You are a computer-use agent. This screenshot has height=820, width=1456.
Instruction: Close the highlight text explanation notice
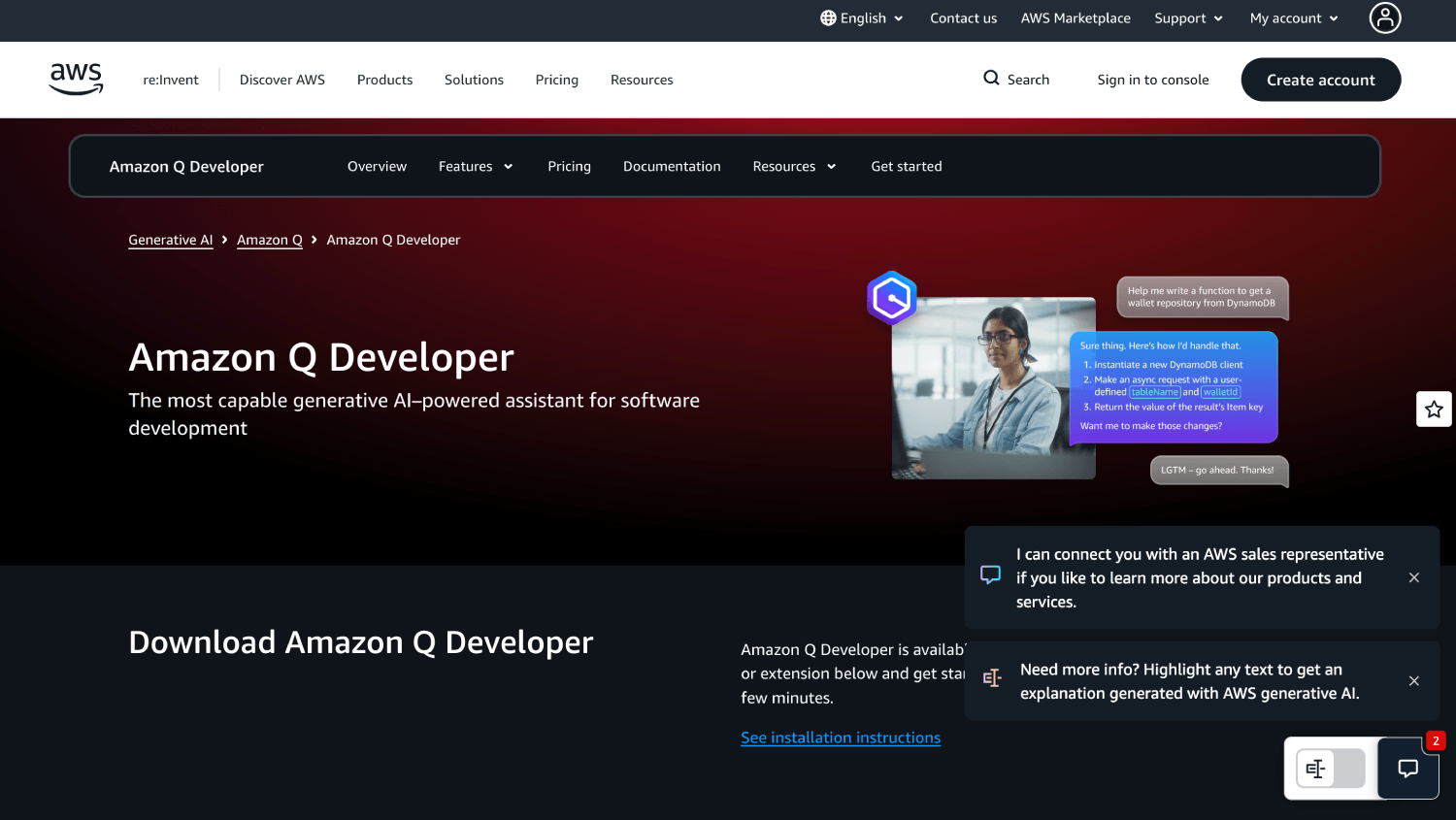coord(1414,681)
